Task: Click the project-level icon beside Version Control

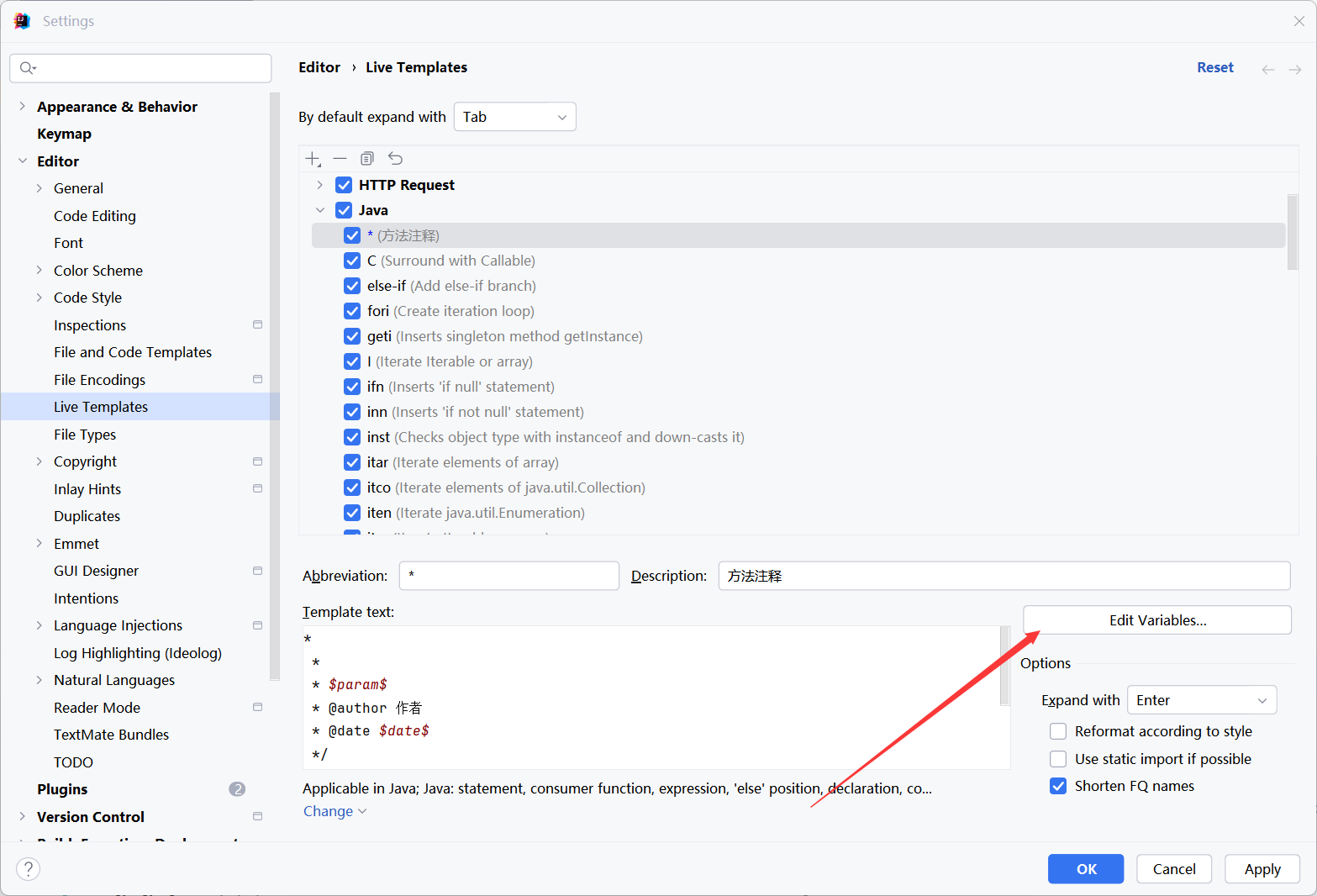Action: pos(257,816)
